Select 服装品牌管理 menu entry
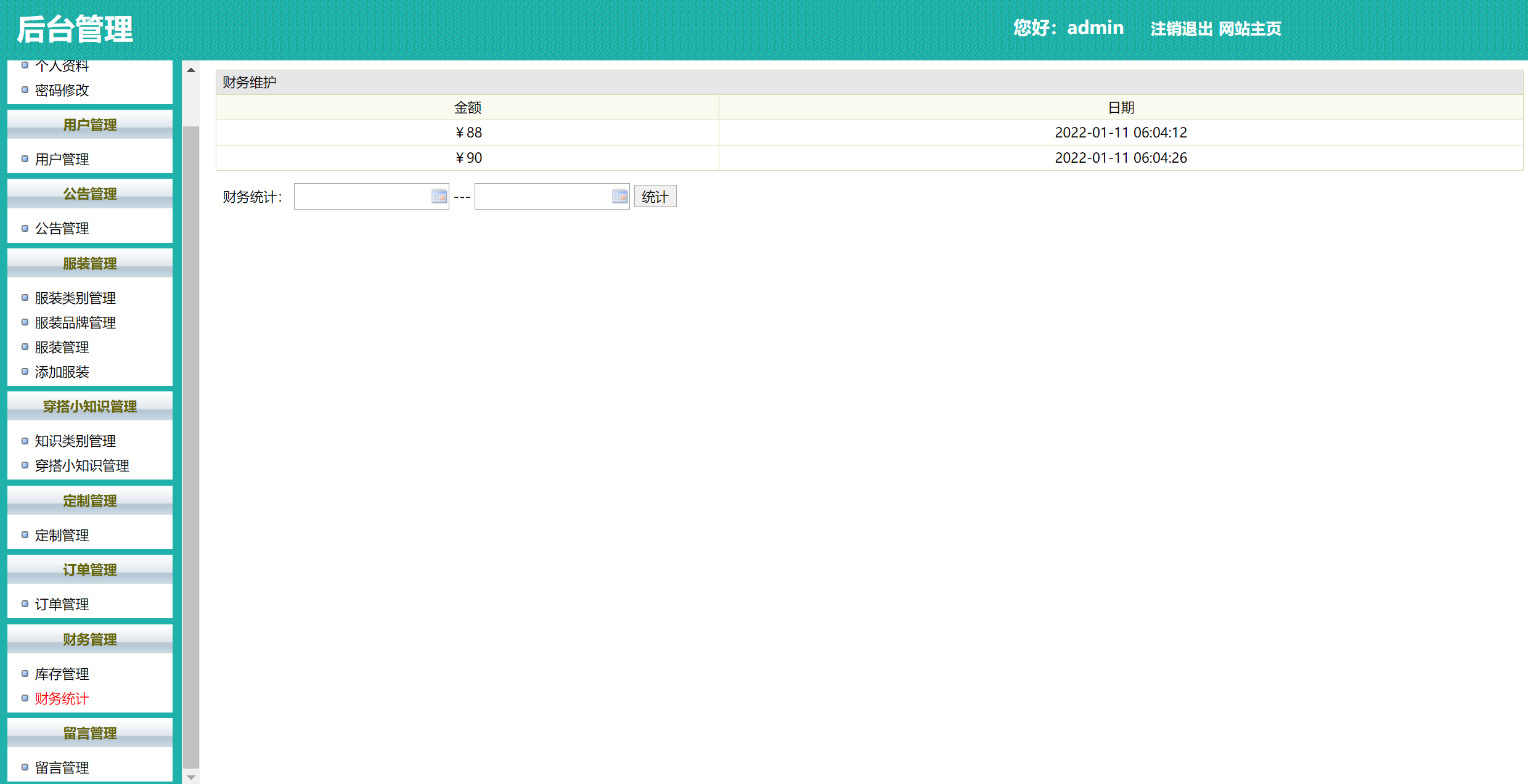 (x=75, y=322)
